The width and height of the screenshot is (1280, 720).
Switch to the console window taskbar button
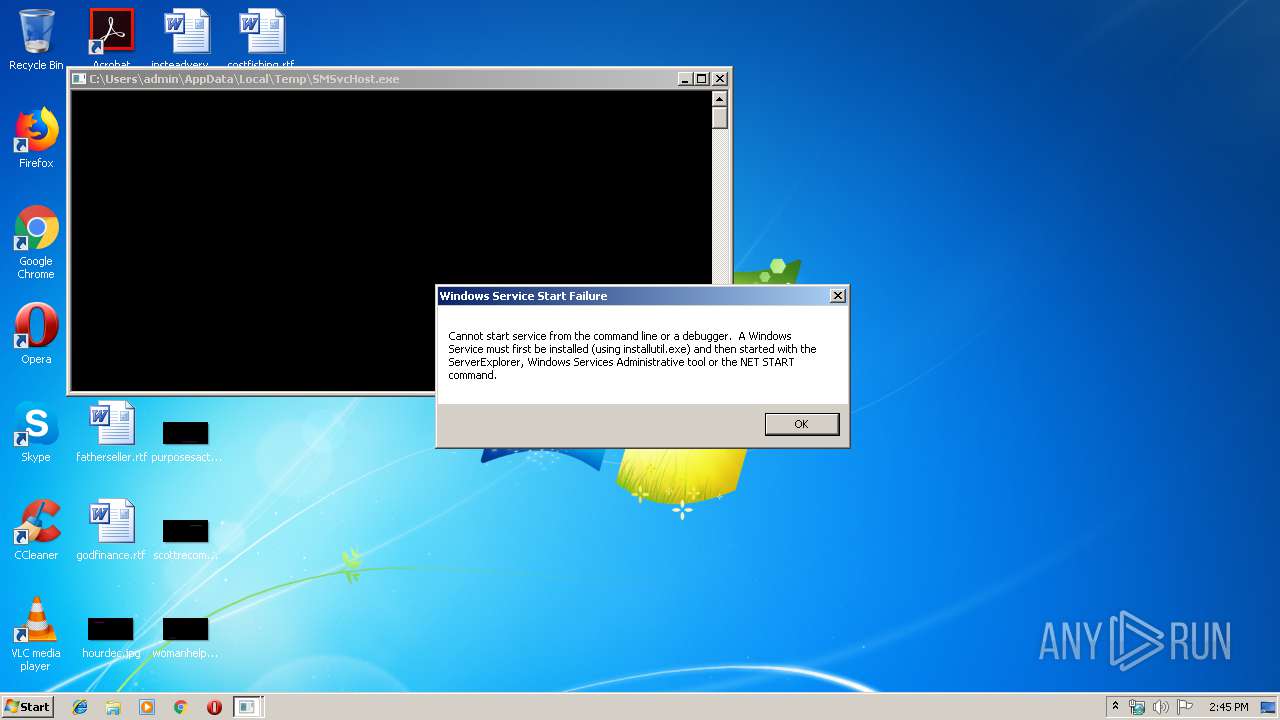point(247,707)
